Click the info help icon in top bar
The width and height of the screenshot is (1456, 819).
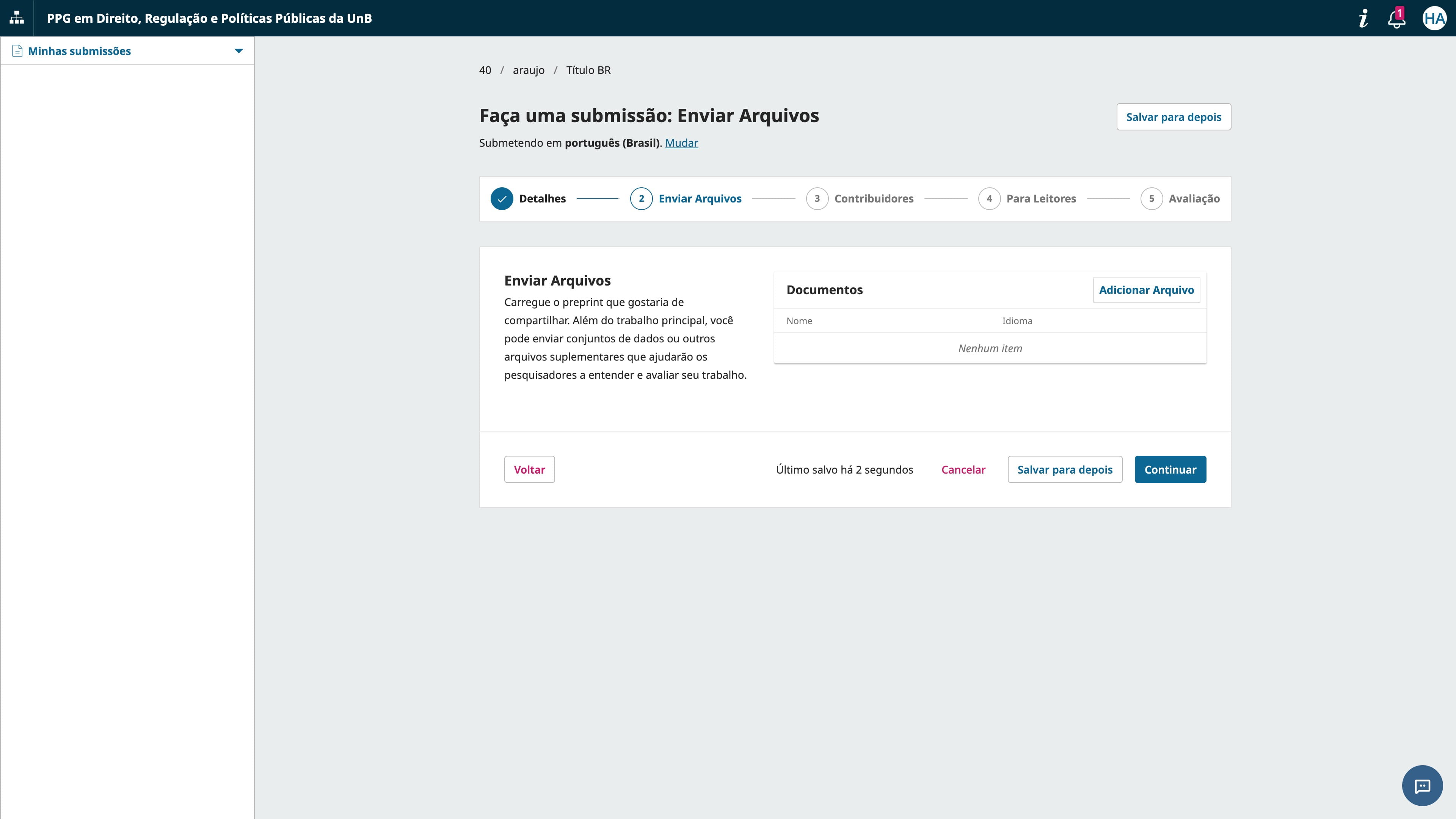[1363, 18]
